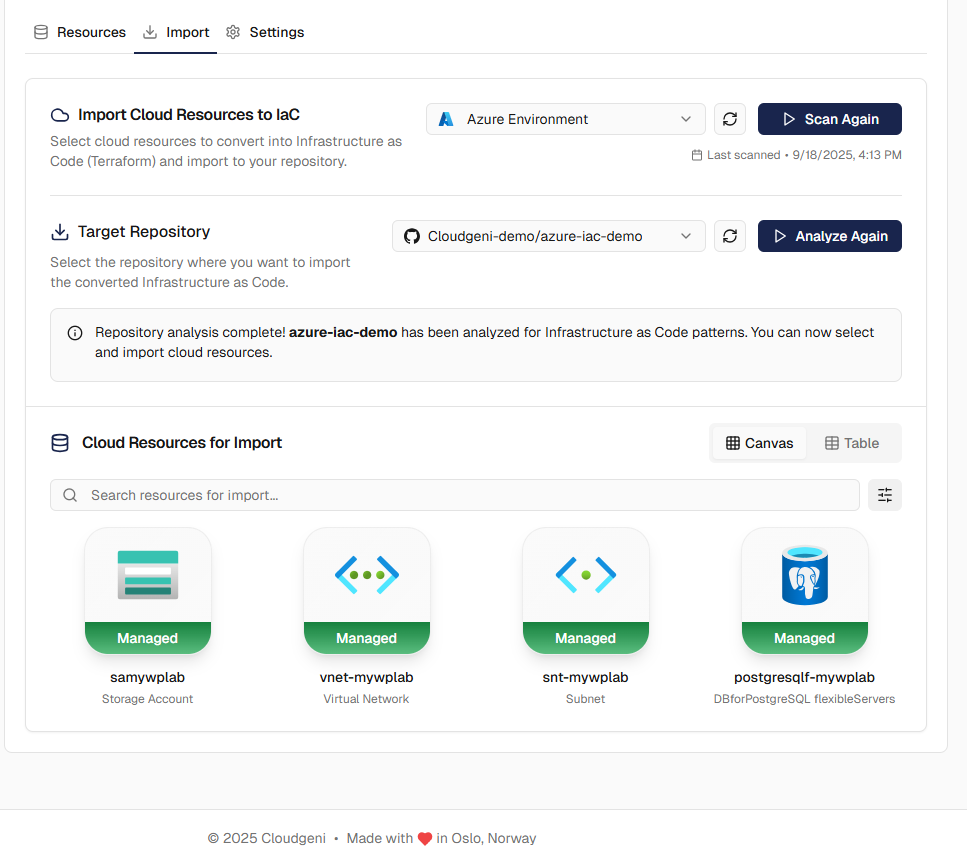
Task: Expand the Cloudgeni-demo/azure-iac-demo repository dropdown
Action: click(548, 236)
